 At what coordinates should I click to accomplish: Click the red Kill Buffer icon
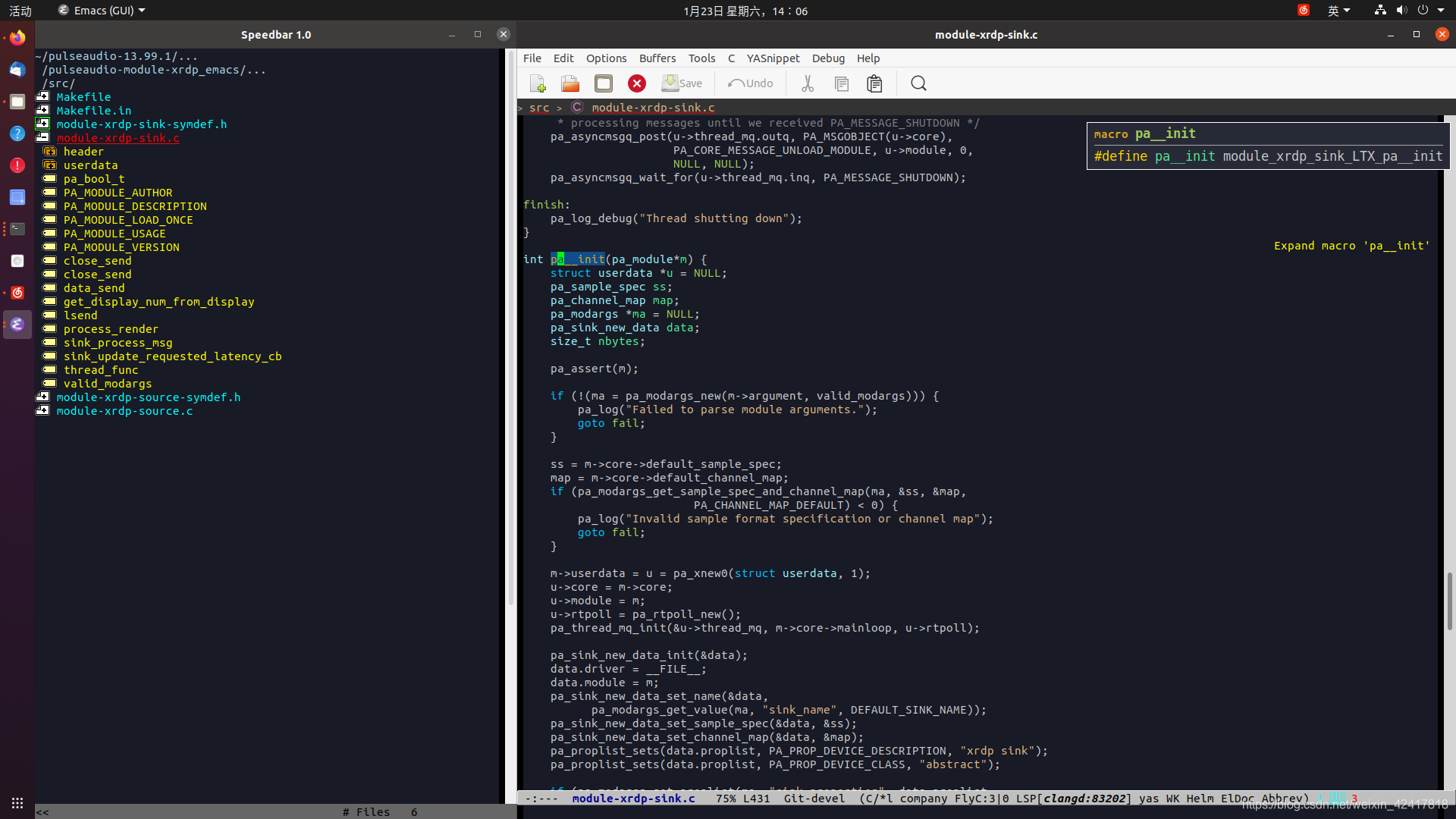coord(637,83)
